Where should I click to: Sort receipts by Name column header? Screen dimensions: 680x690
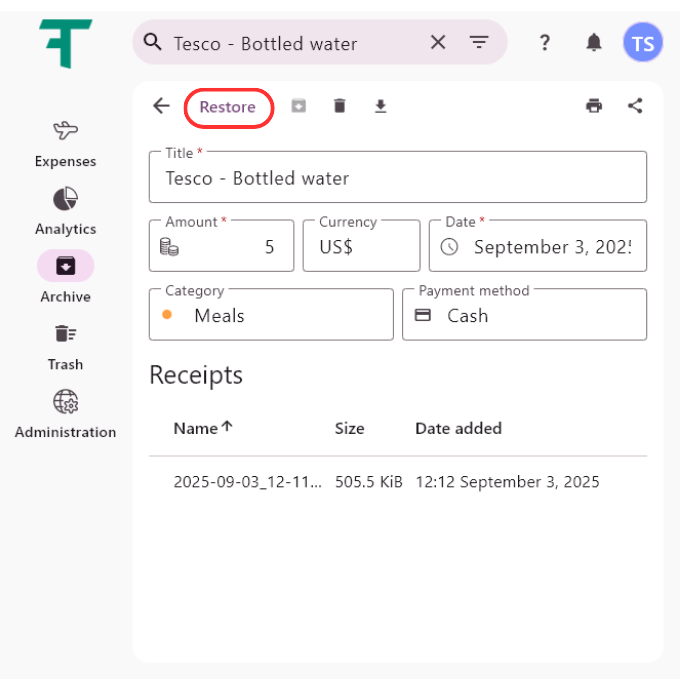click(x=196, y=428)
